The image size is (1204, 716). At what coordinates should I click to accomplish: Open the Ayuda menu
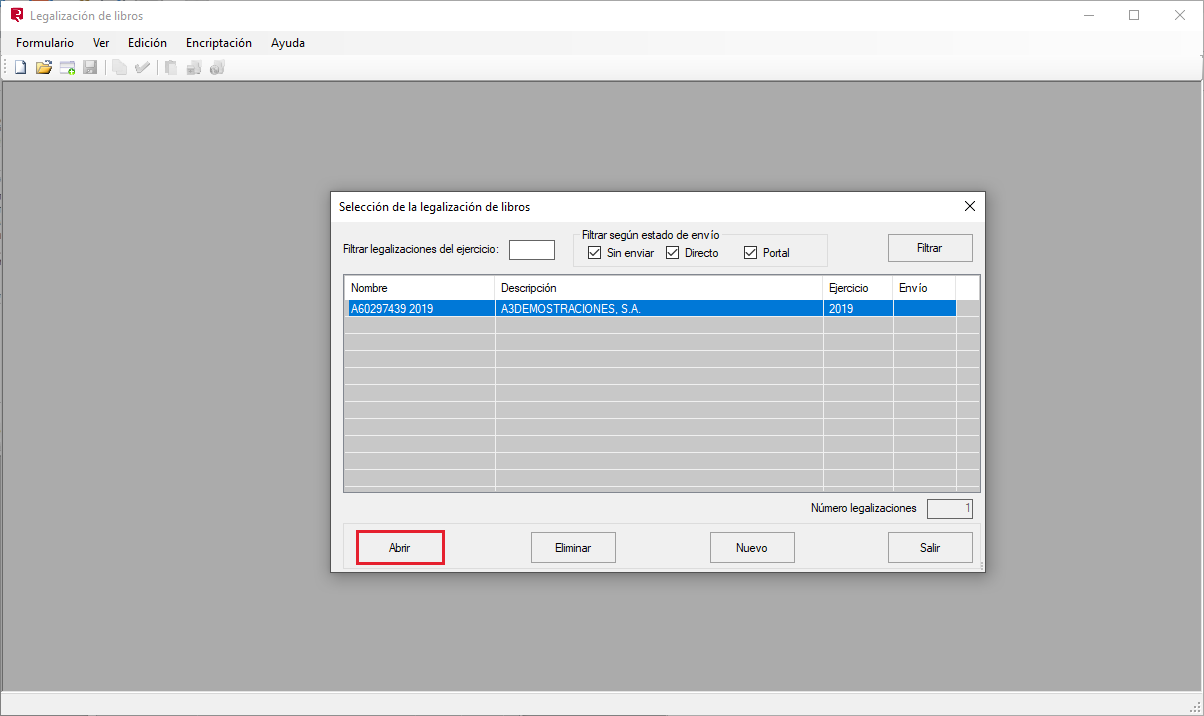pos(288,43)
